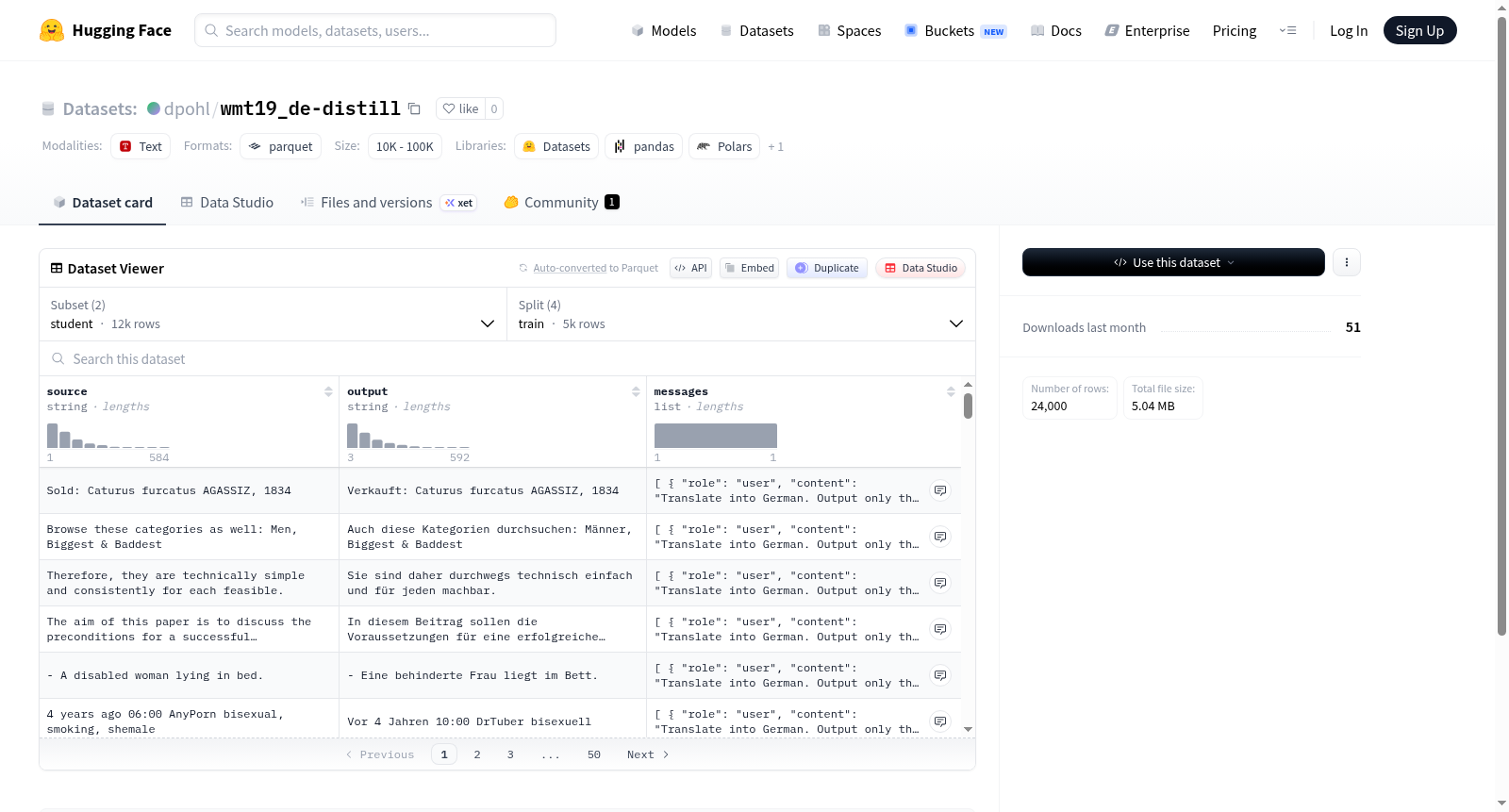Click the Duplicate button
This screenshot has height=812, width=1509.
point(827,268)
